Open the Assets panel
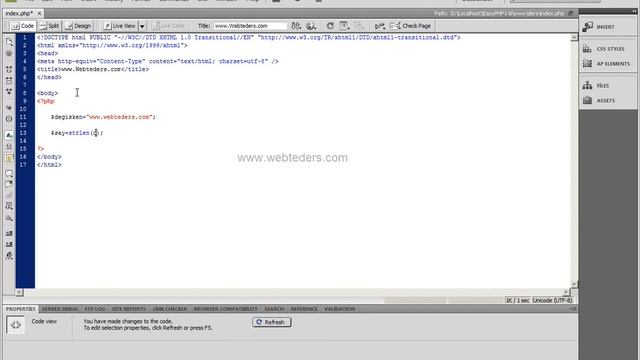This screenshot has width=640, height=360. [x=608, y=100]
